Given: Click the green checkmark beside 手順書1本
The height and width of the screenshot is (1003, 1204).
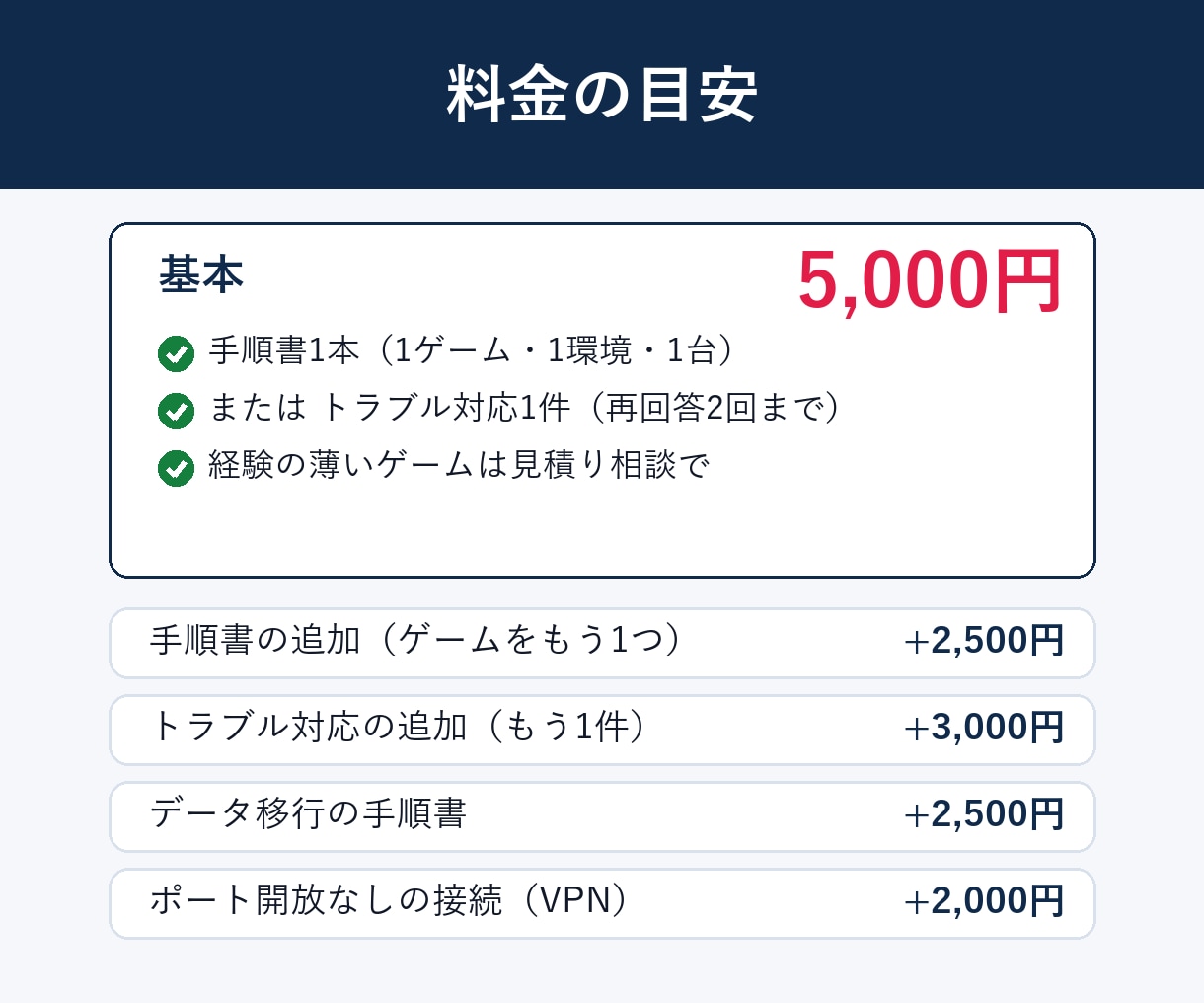Looking at the screenshot, I should click(x=176, y=353).
